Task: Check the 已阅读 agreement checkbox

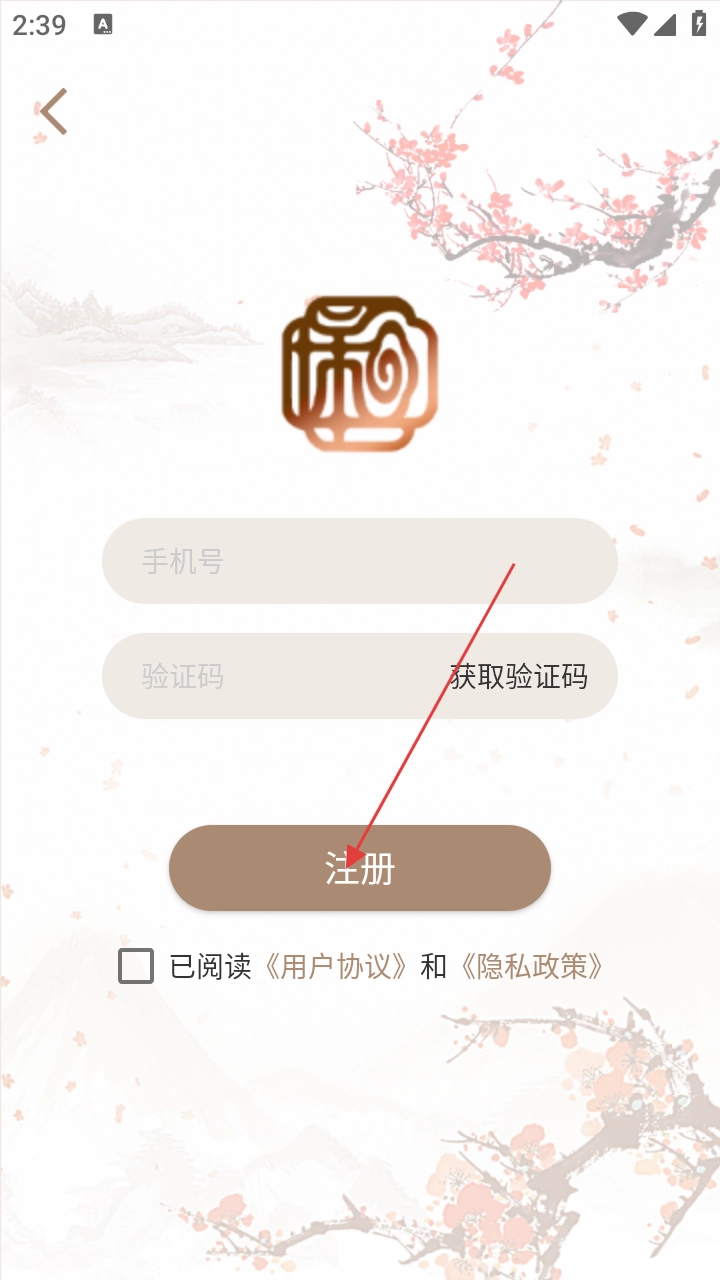Action: (x=136, y=966)
